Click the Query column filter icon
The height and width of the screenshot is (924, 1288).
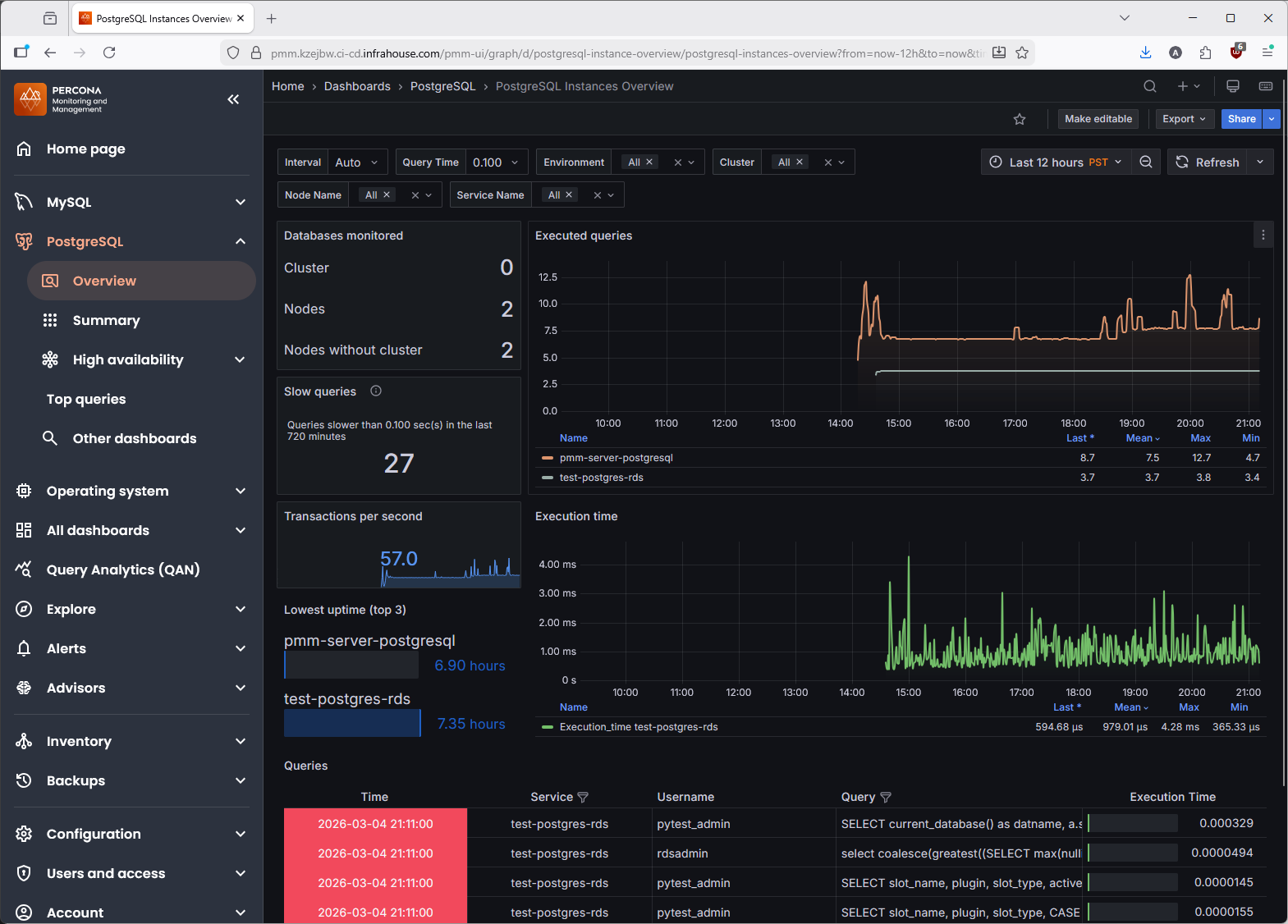[x=886, y=798]
